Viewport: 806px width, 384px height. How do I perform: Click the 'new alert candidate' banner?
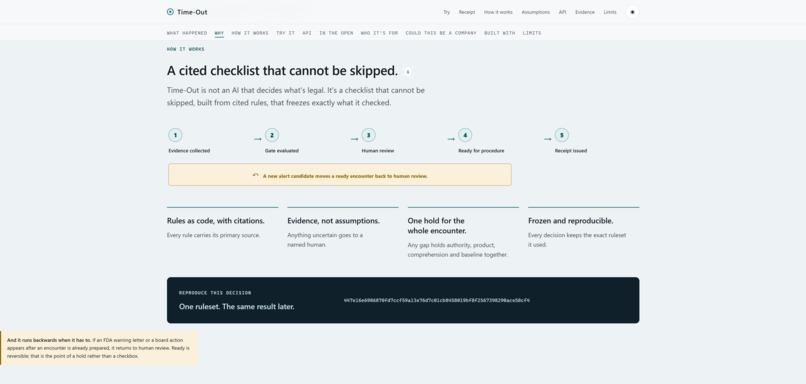(340, 175)
